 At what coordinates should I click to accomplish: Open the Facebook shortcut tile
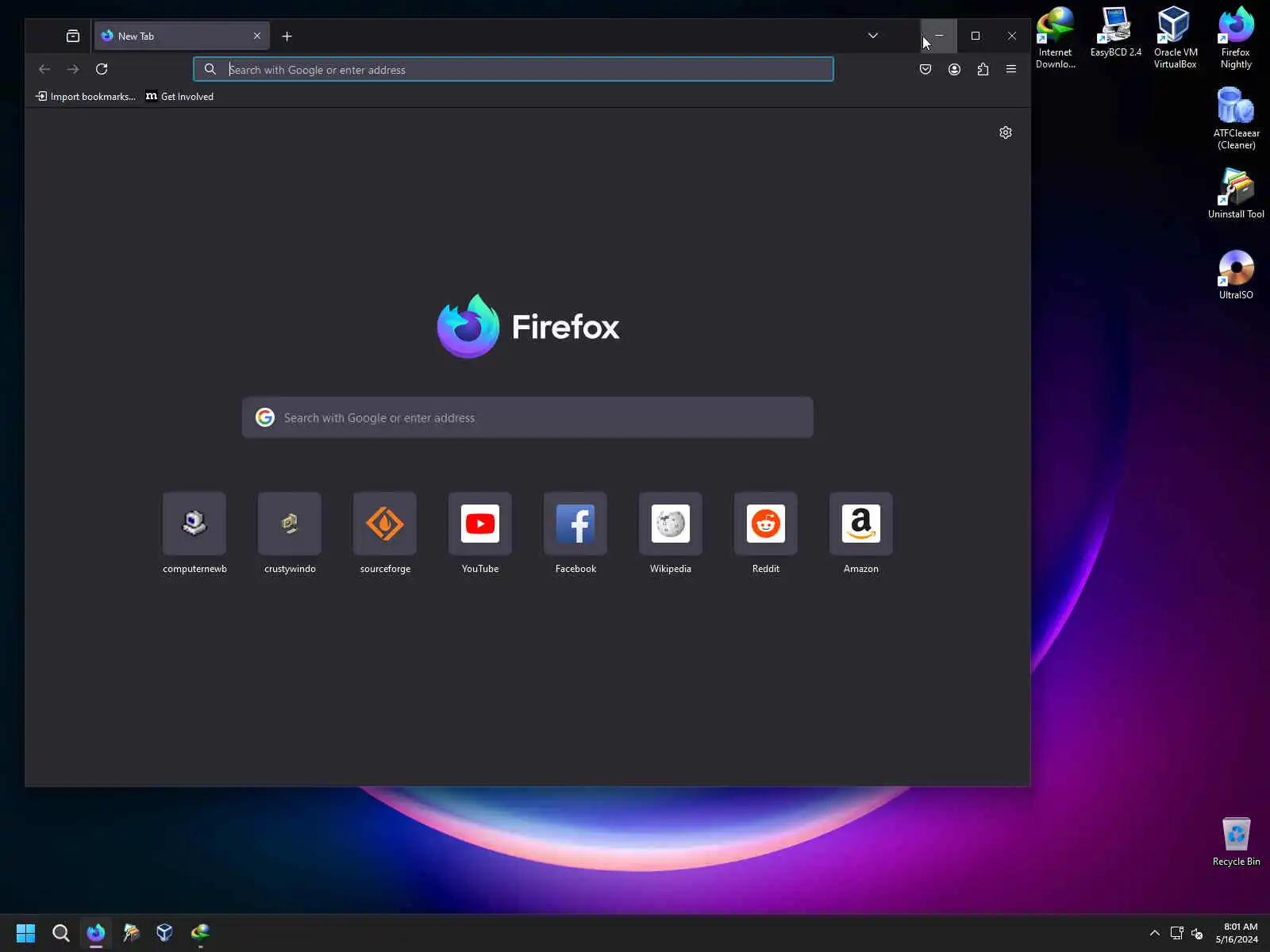pyautogui.click(x=575, y=533)
